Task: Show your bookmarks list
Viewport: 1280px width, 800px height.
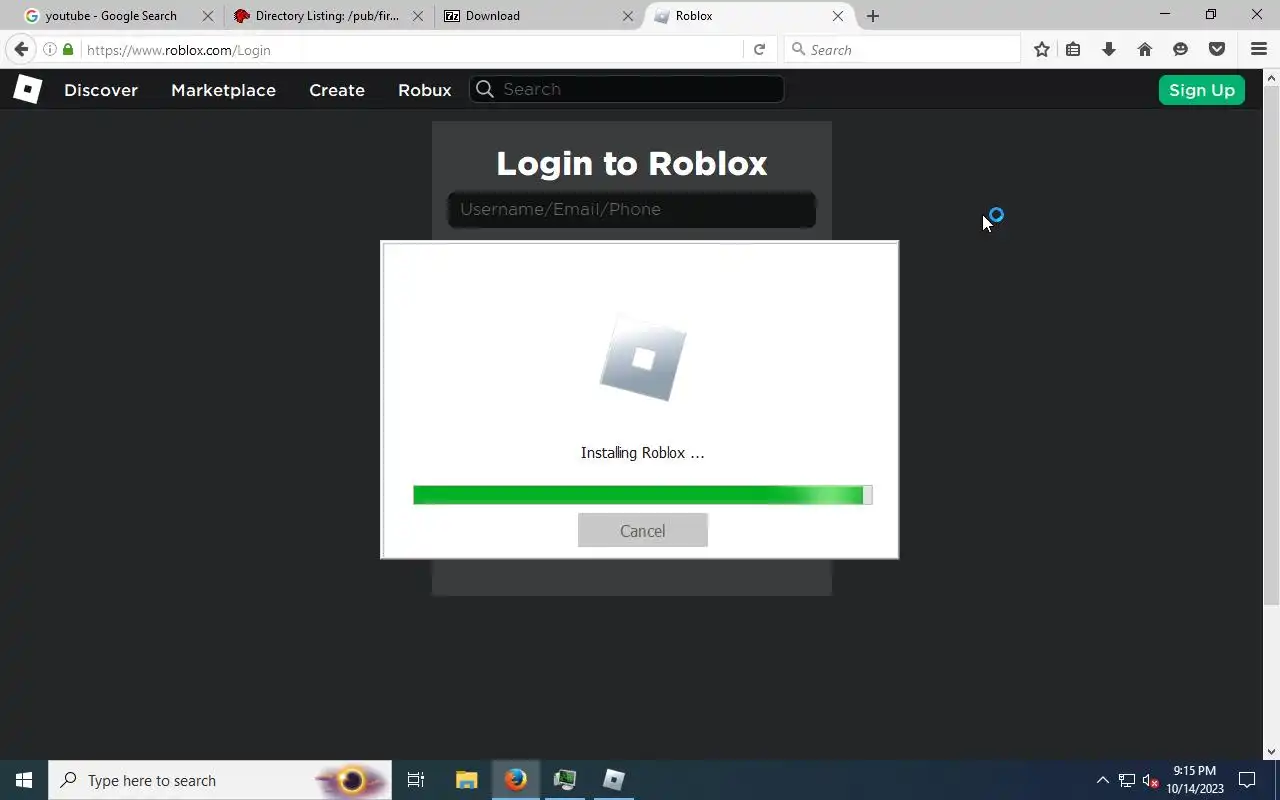Action: click(1073, 49)
